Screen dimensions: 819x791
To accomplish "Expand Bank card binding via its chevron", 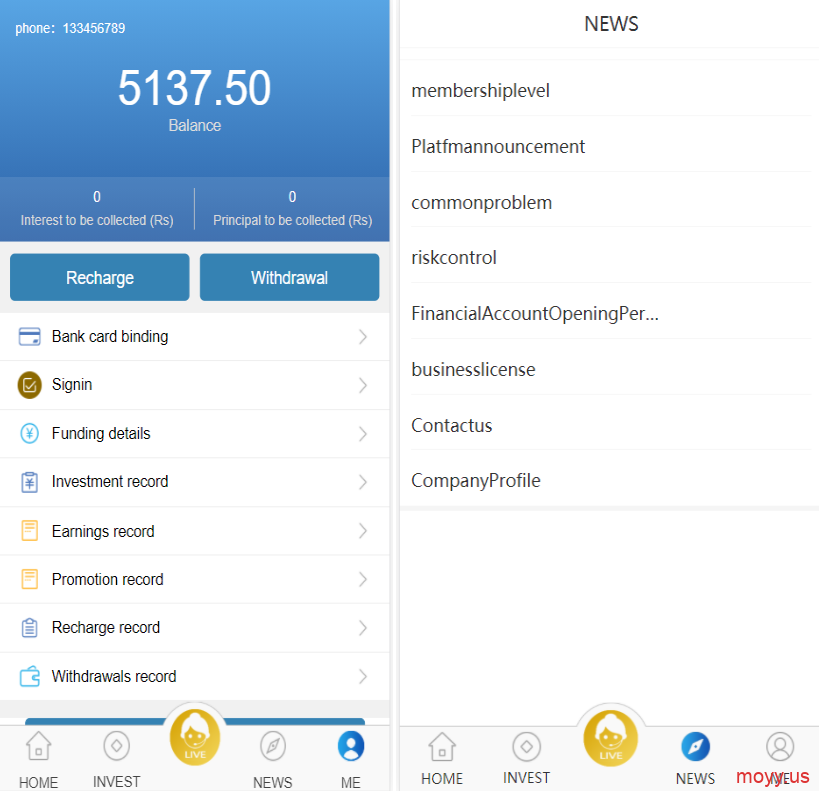I will click(363, 337).
